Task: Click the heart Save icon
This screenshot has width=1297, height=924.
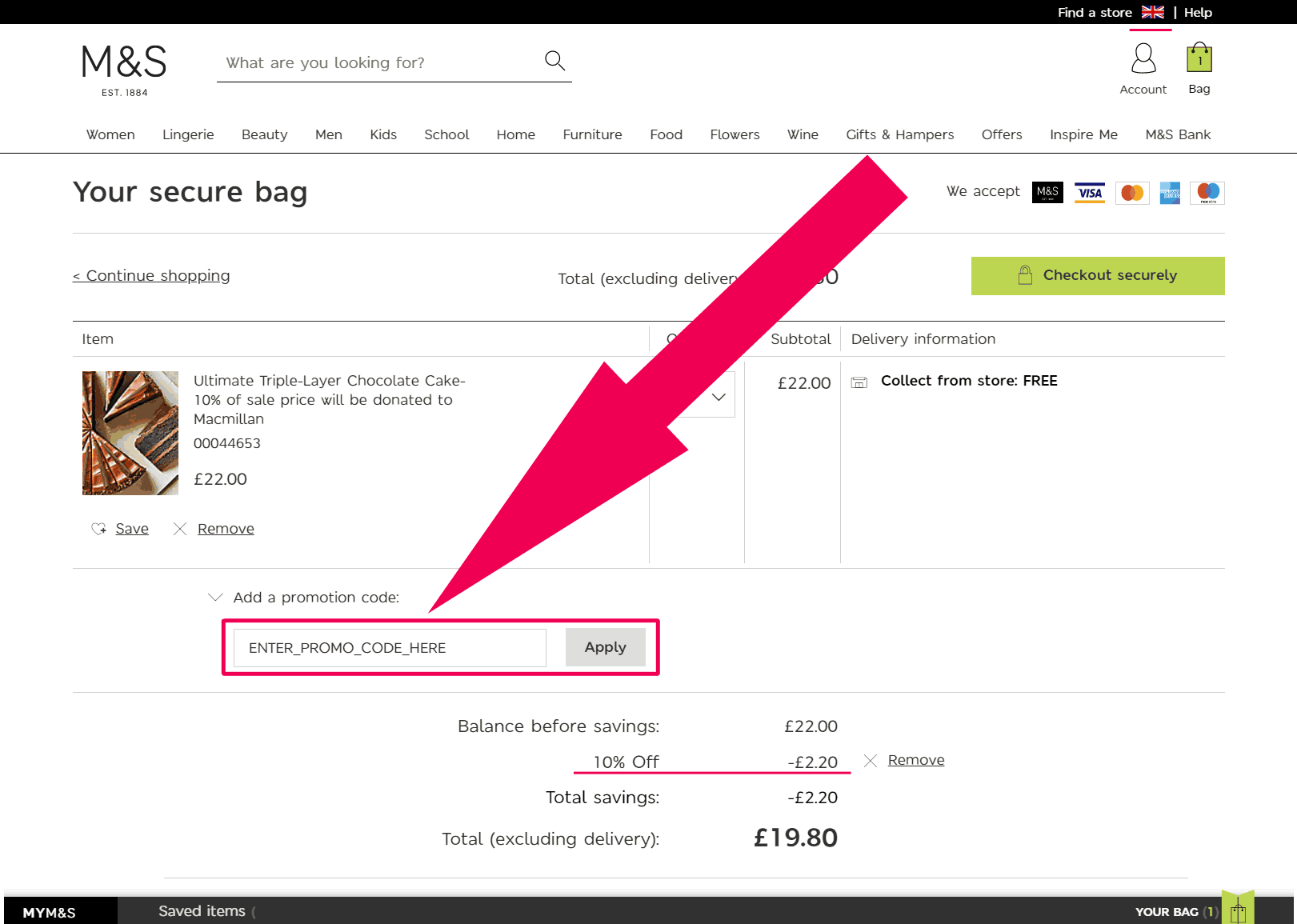Action: click(x=98, y=529)
